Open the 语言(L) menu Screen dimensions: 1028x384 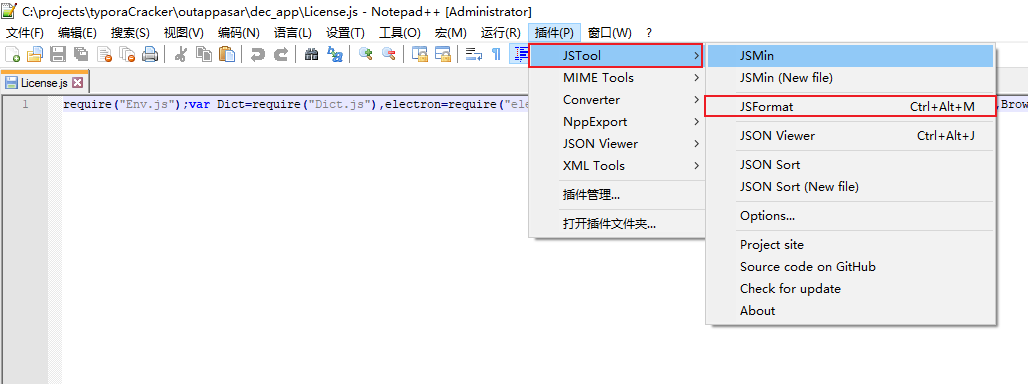[293, 33]
